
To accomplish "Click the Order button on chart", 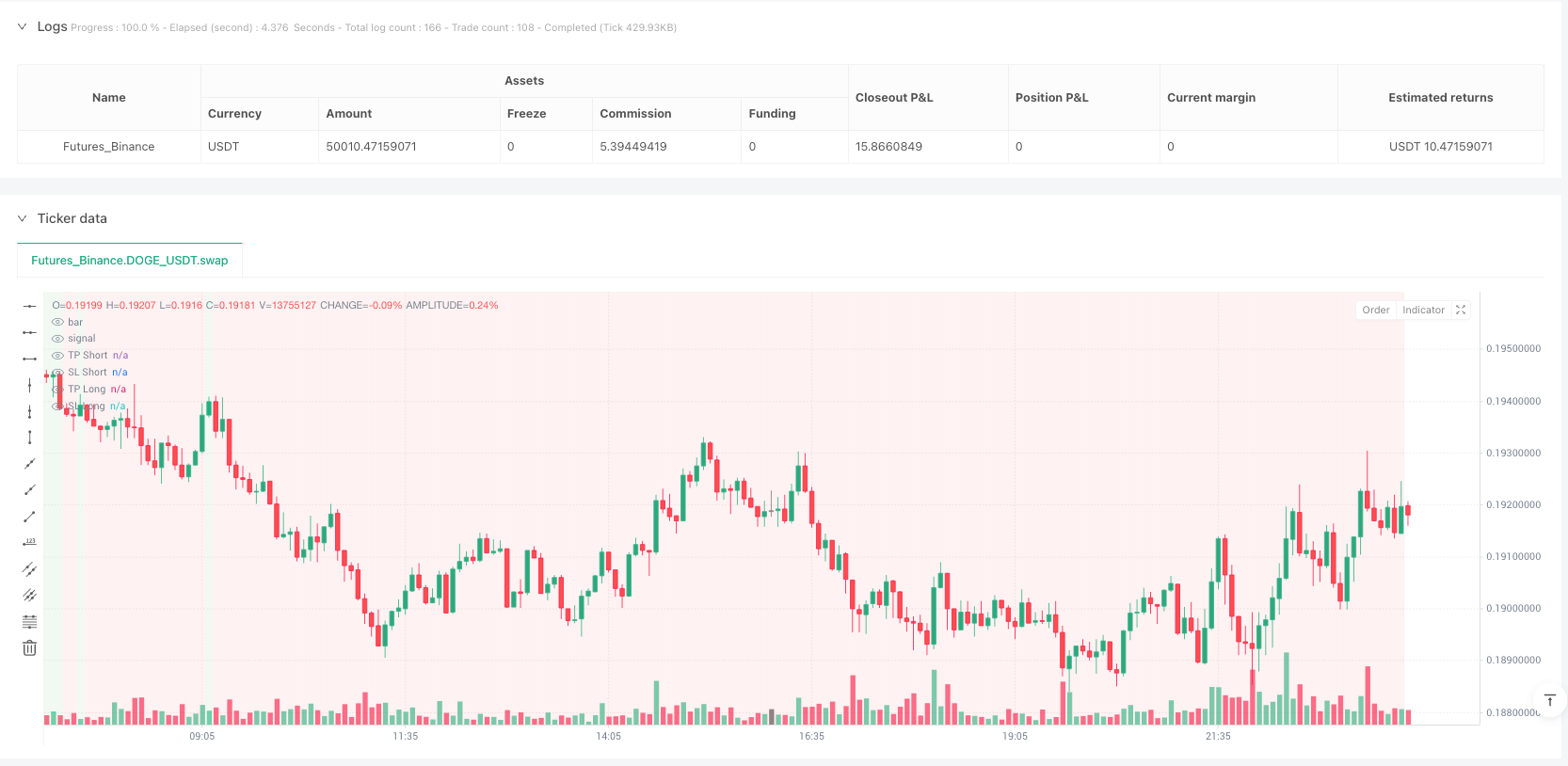I will tap(1375, 310).
